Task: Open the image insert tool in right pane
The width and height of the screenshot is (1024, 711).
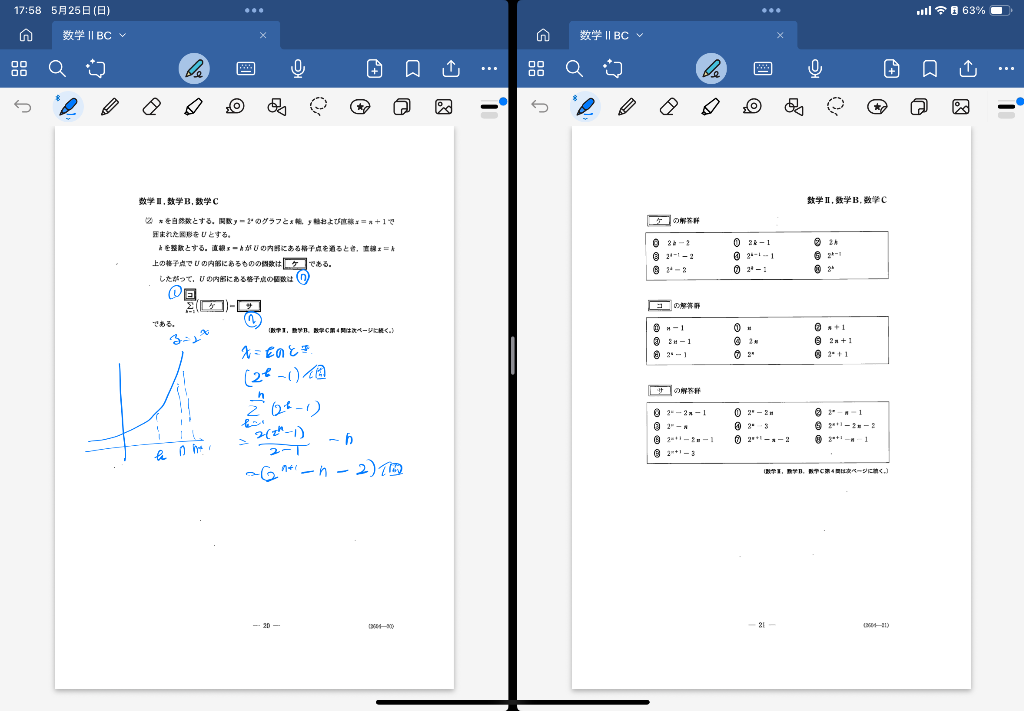Action: click(961, 106)
